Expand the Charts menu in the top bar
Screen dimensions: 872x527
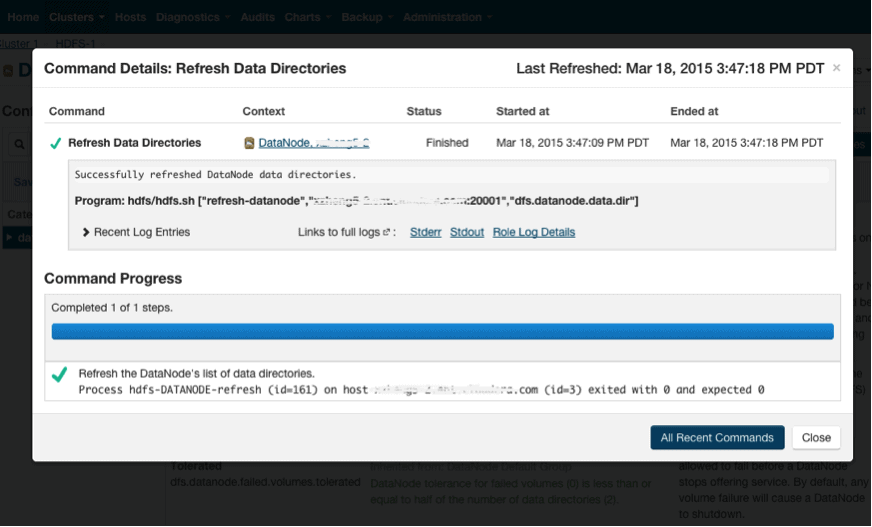coord(307,17)
